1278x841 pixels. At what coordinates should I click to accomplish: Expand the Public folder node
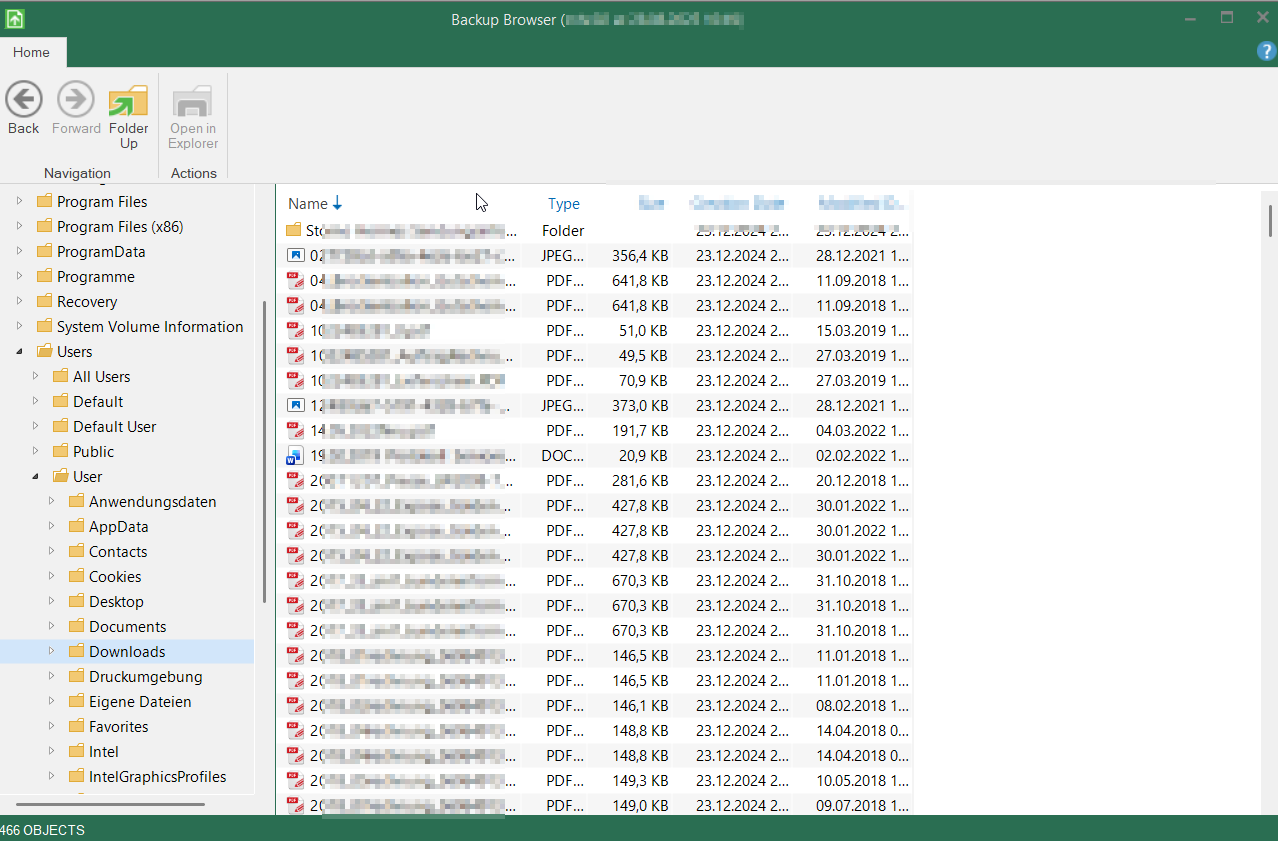pyautogui.click(x=35, y=451)
